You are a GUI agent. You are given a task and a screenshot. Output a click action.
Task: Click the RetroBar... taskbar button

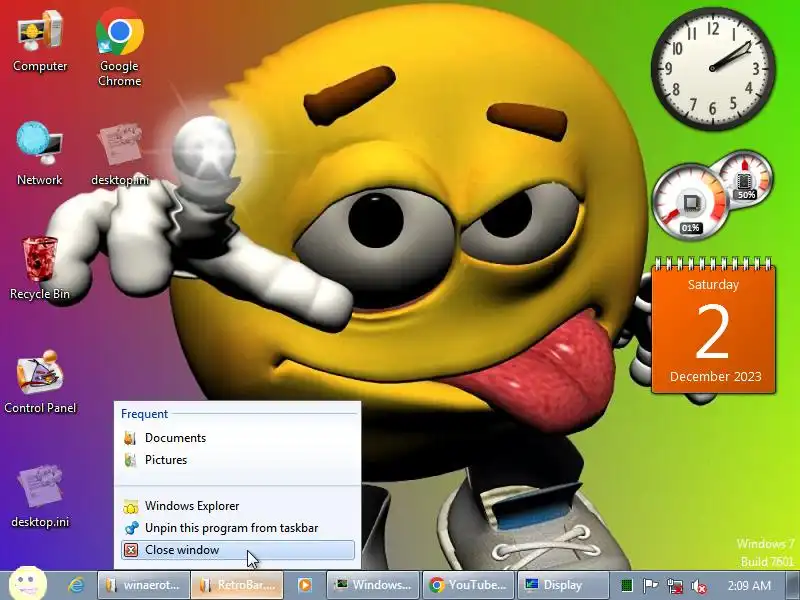[x=237, y=585]
